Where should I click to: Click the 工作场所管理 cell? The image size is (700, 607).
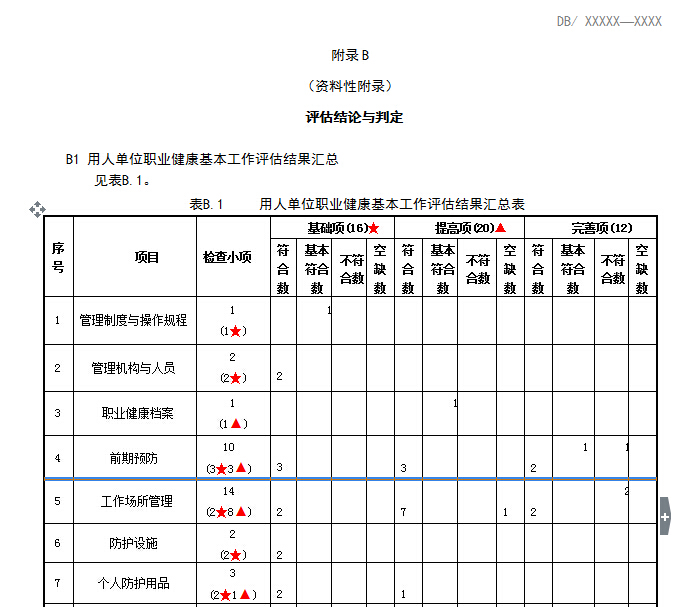tap(134, 501)
